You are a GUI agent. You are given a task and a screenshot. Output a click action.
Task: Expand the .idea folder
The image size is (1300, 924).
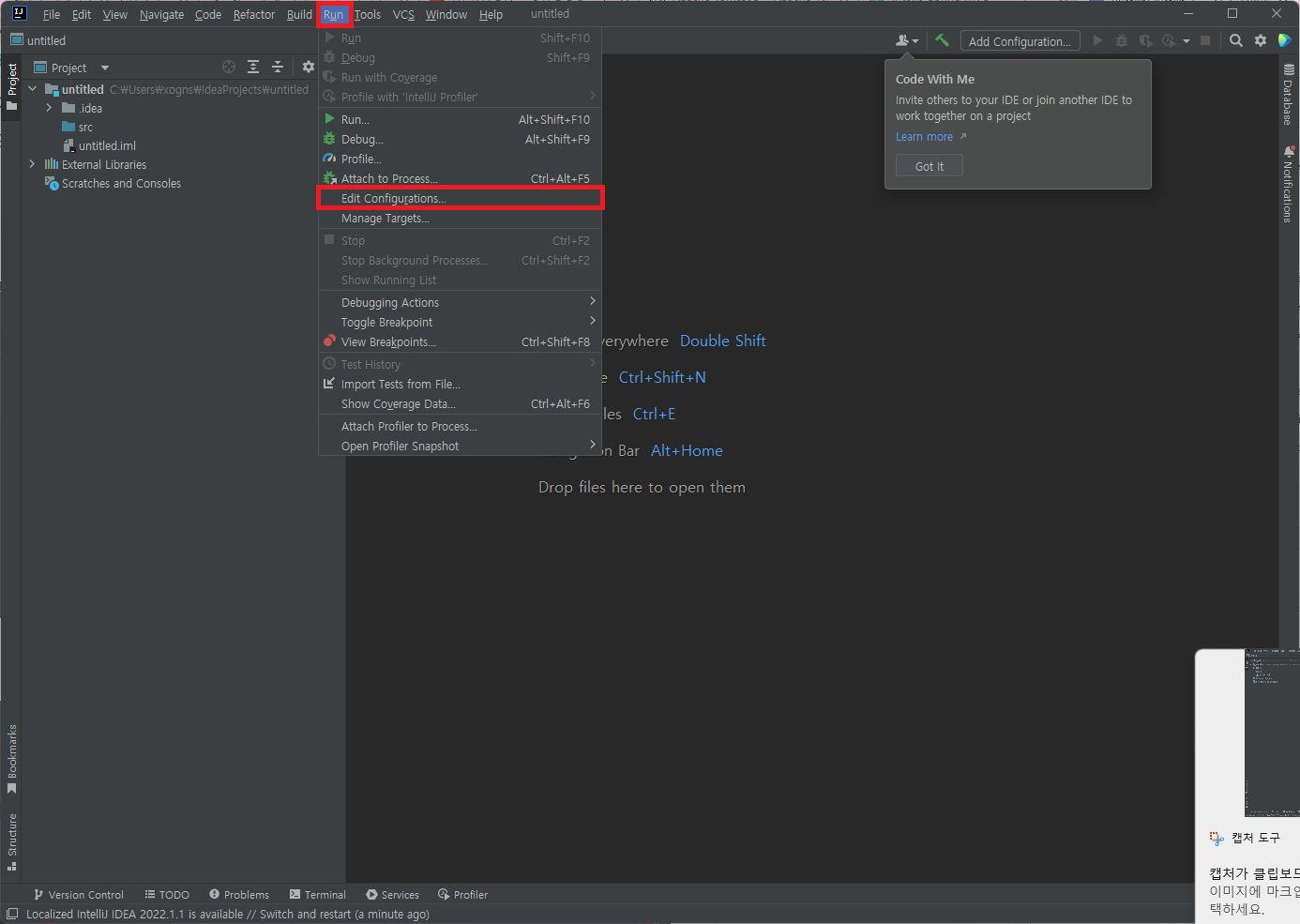(x=49, y=108)
